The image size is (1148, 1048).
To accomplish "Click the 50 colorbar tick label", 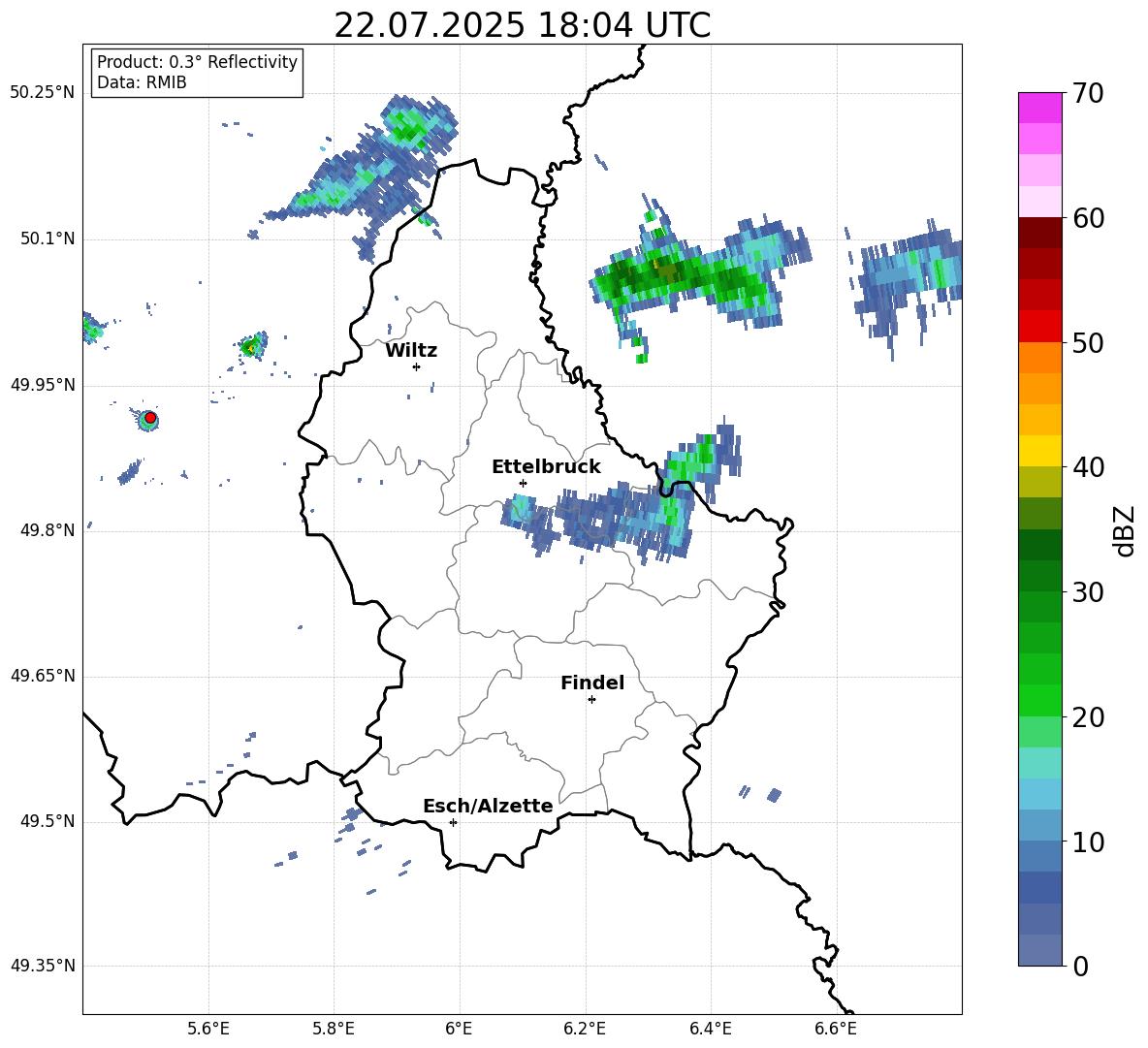I will click(x=1088, y=343).
